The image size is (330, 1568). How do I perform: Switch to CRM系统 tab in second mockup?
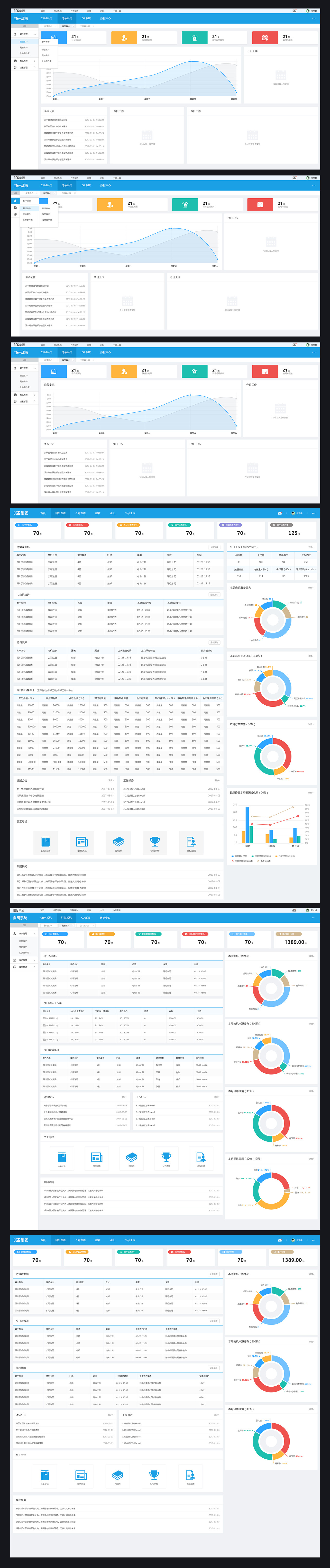point(47,185)
